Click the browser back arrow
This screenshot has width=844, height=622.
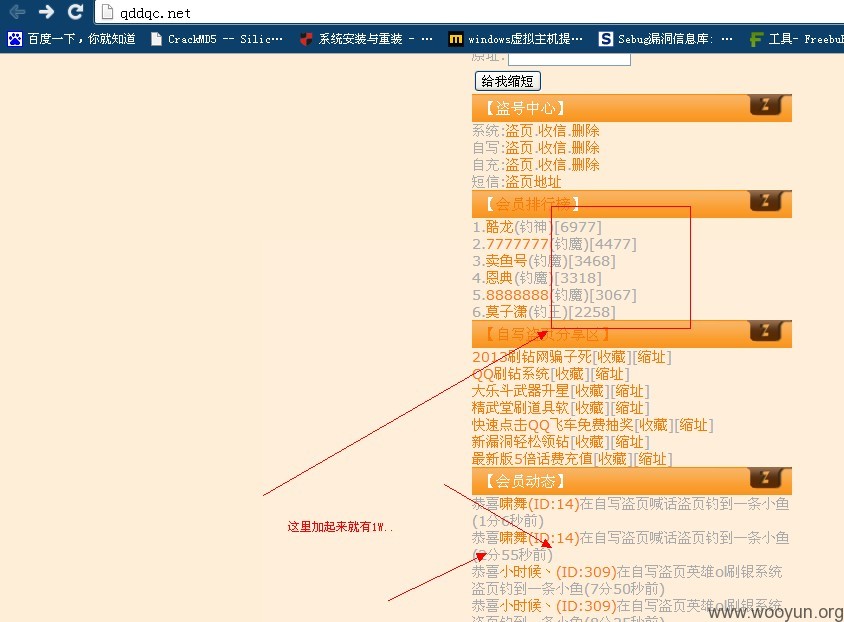tap(17, 11)
